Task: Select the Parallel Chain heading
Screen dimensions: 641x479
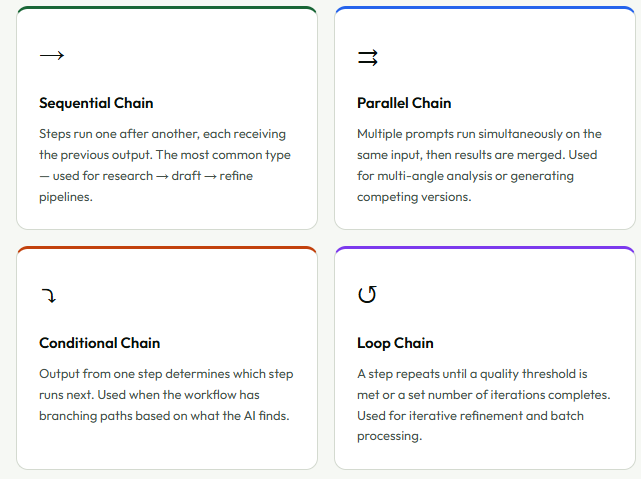Action: tap(404, 103)
